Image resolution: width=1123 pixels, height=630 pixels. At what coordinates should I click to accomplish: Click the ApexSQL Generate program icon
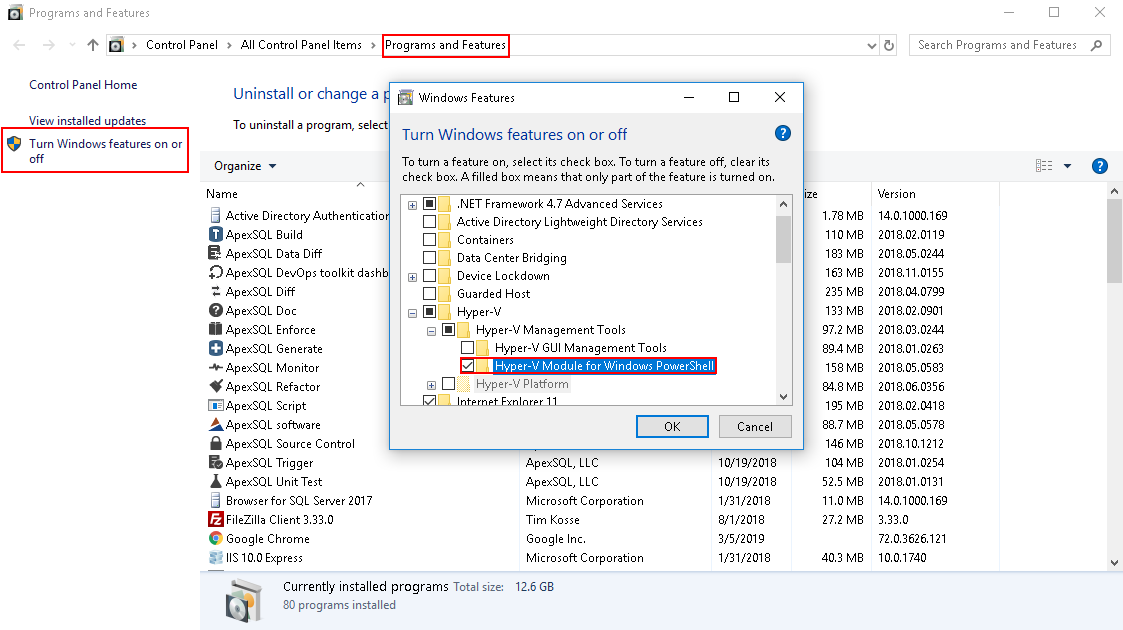pos(216,348)
